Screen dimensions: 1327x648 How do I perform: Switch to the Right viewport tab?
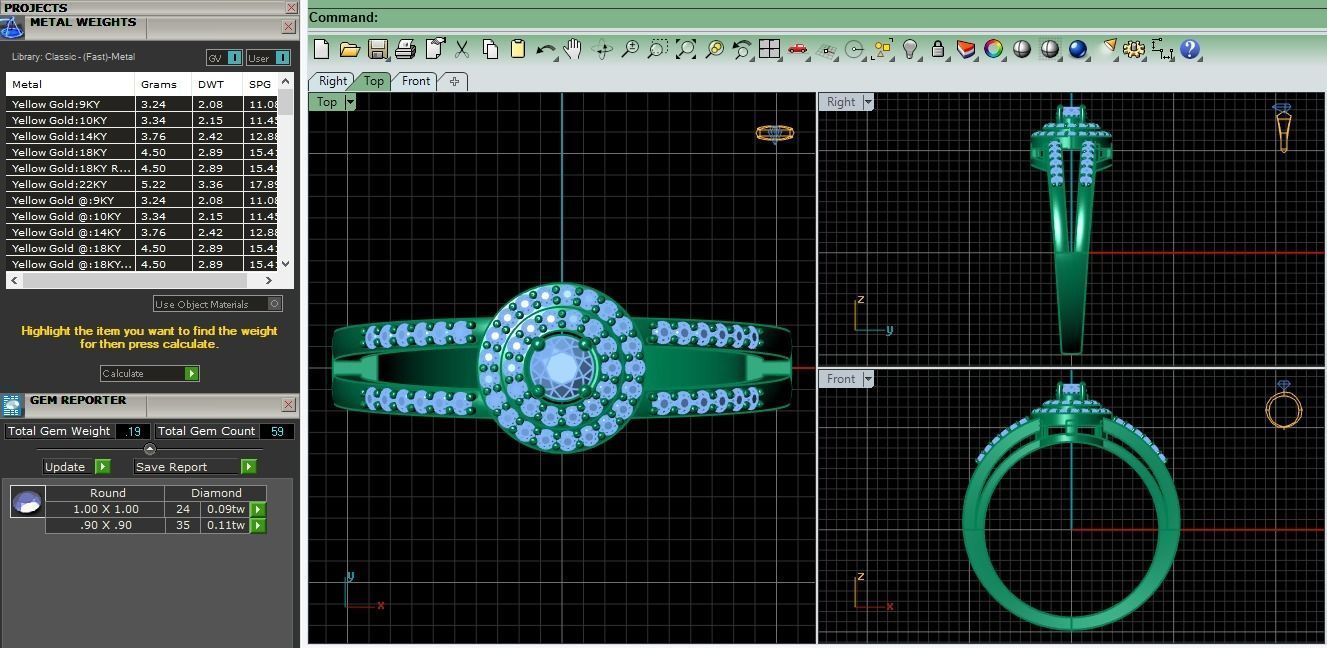coord(333,81)
